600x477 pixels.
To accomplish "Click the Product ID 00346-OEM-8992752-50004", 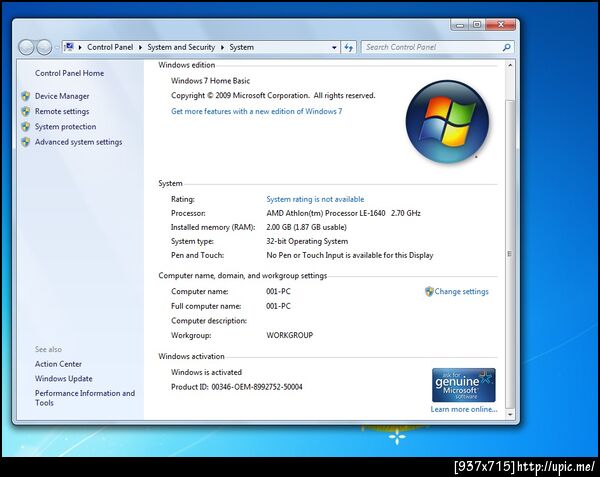I will click(x=236, y=387).
